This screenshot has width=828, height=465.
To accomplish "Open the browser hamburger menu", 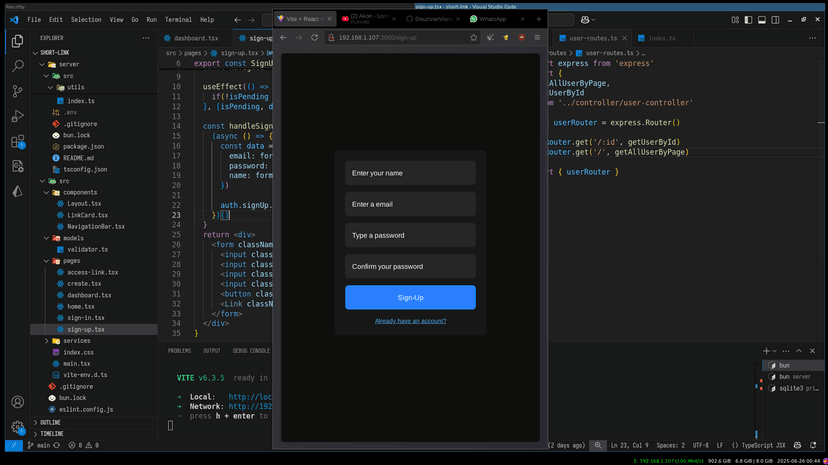I will coord(537,37).
